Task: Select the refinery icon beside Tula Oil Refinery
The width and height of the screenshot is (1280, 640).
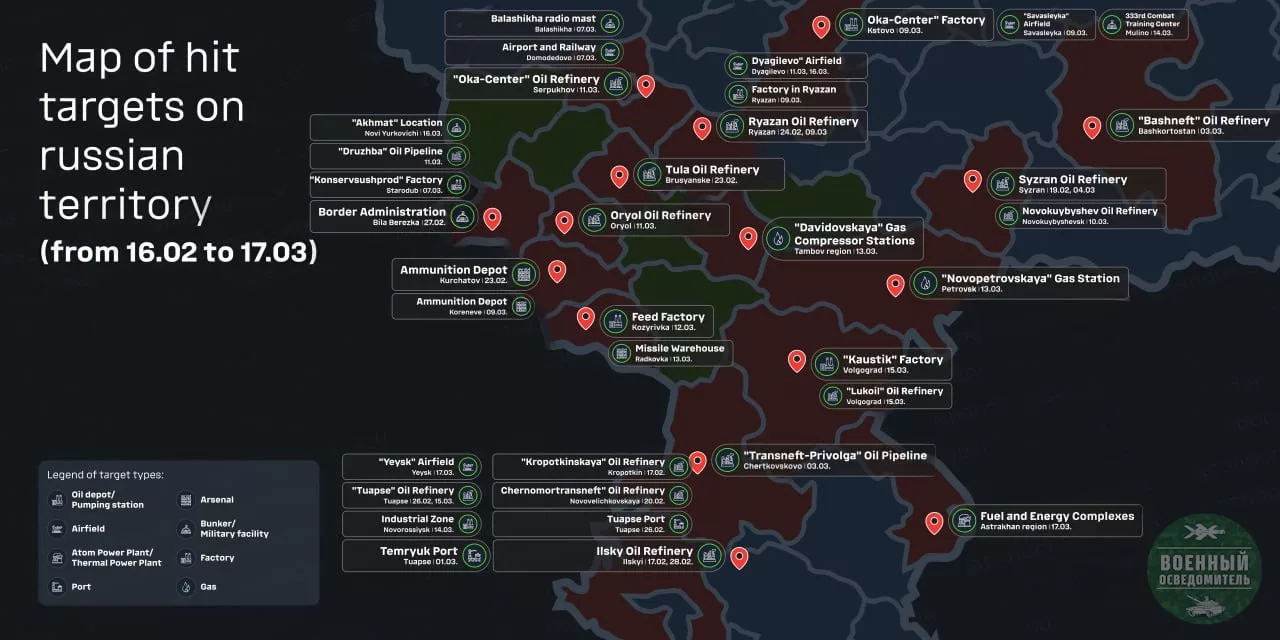Action: (x=649, y=174)
